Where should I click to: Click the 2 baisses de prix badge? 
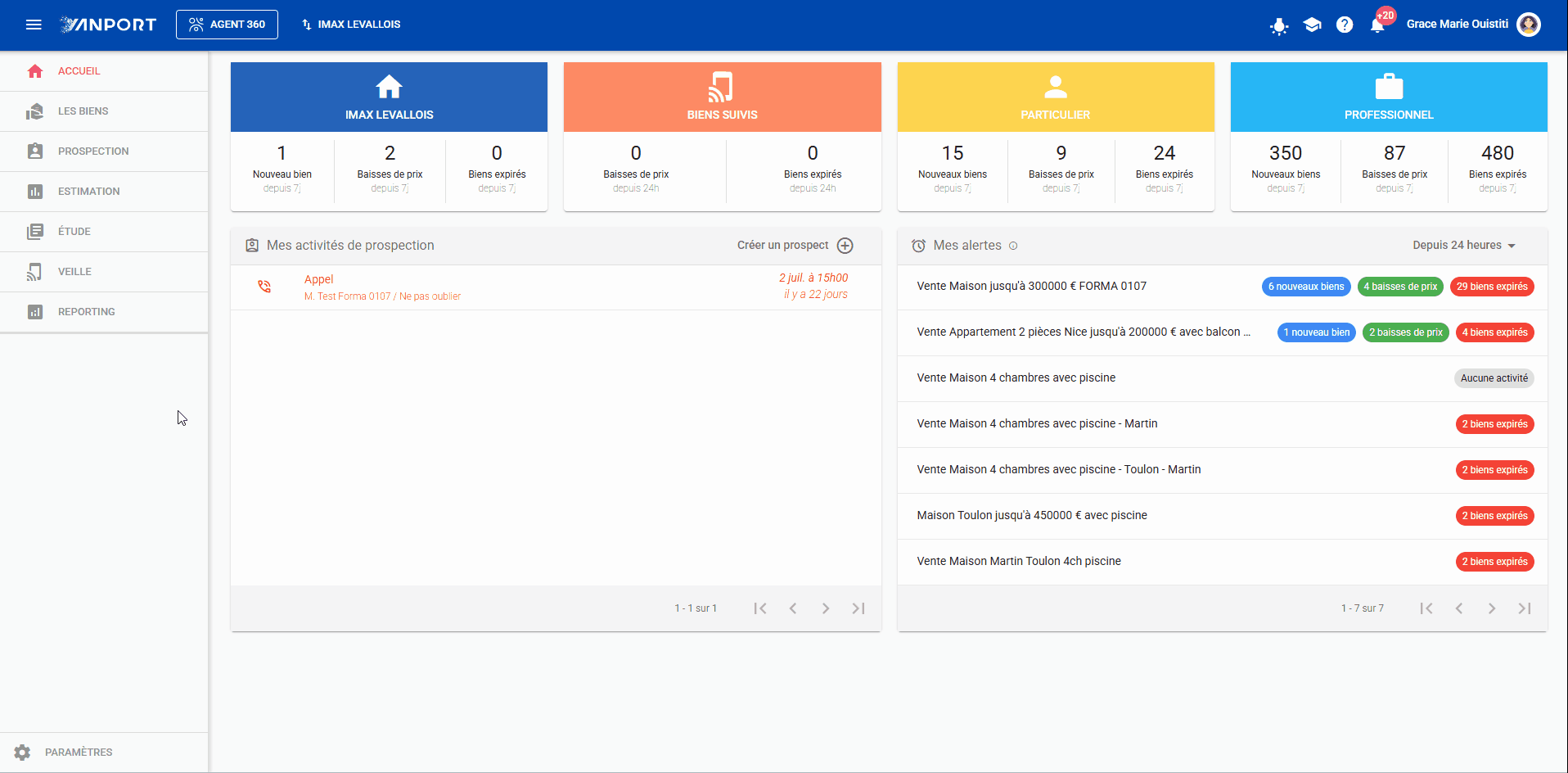coord(1406,332)
